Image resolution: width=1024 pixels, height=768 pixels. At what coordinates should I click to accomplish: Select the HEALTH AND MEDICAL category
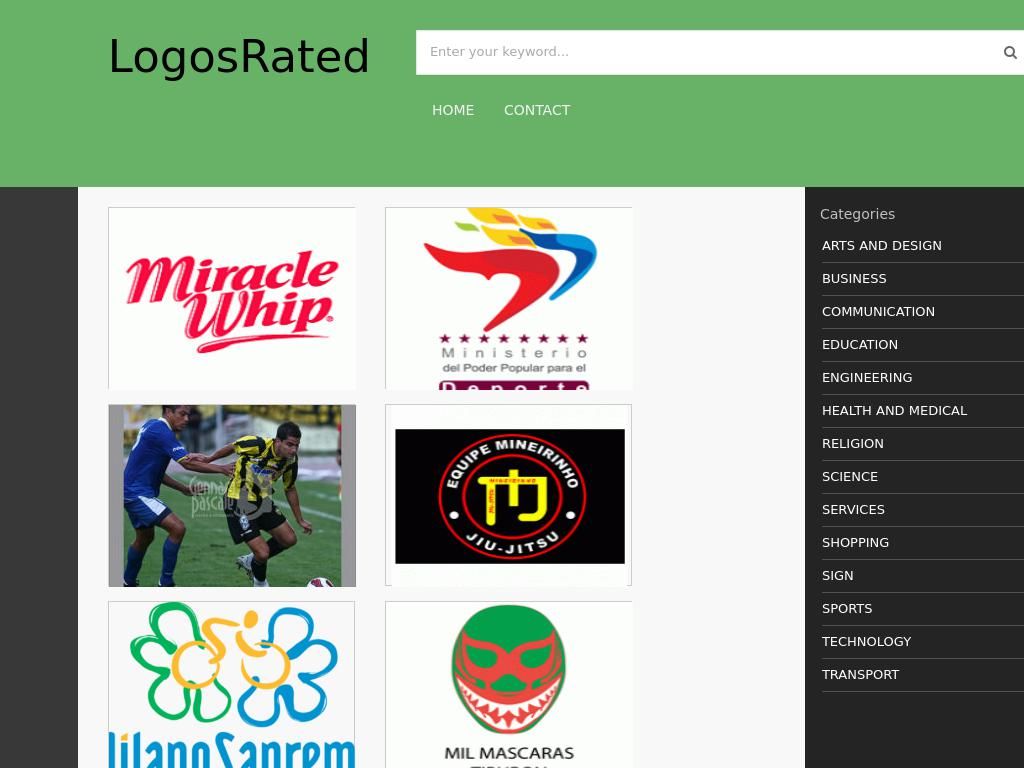pos(894,411)
